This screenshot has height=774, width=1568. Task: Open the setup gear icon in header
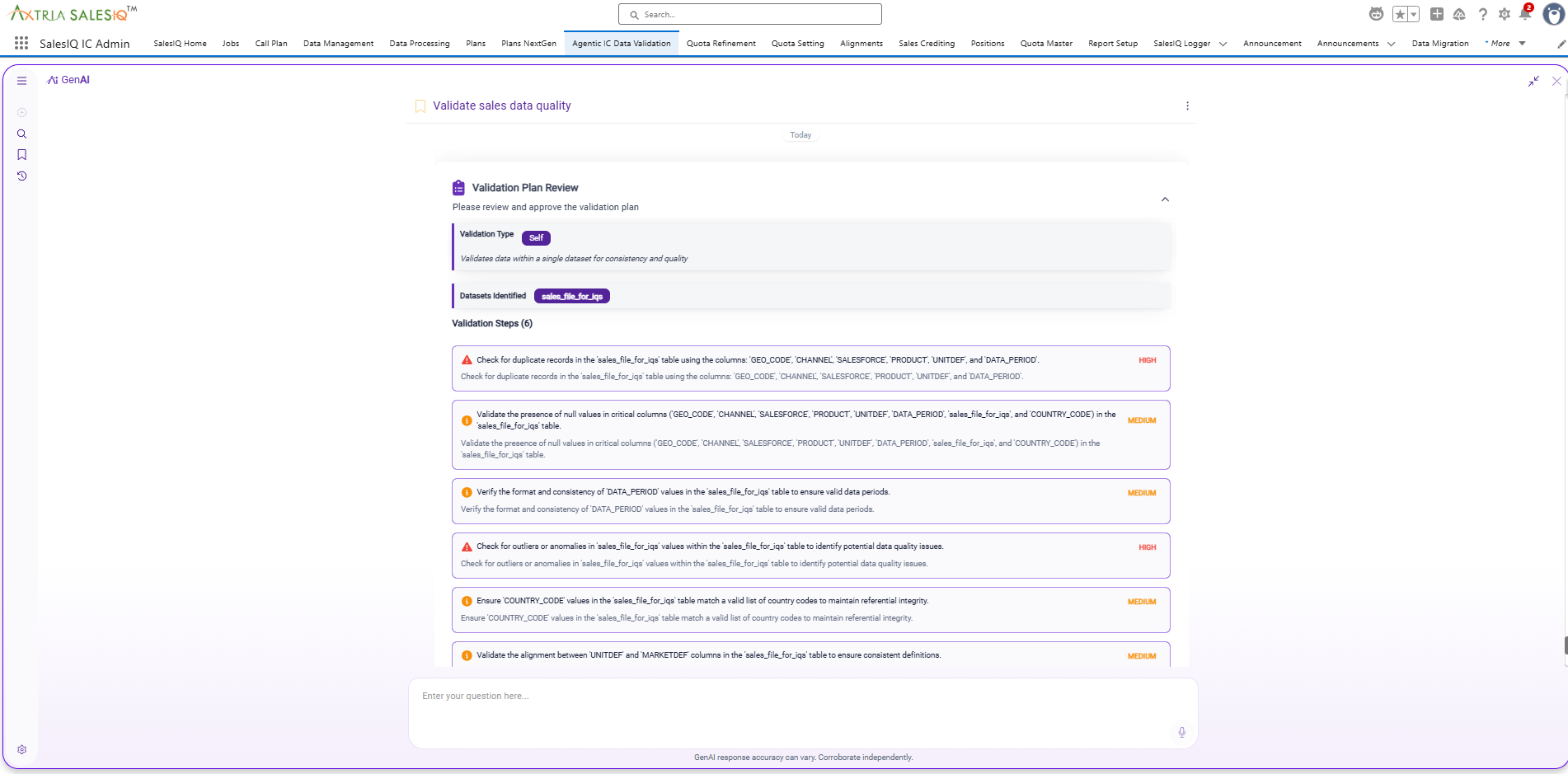[1505, 14]
